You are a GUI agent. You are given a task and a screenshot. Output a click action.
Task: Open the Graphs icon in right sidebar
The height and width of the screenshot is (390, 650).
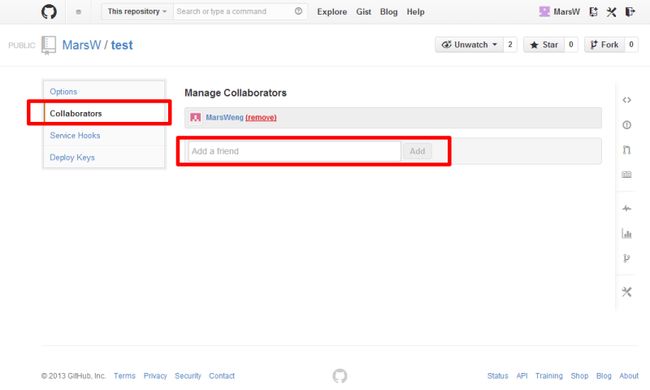(626, 233)
